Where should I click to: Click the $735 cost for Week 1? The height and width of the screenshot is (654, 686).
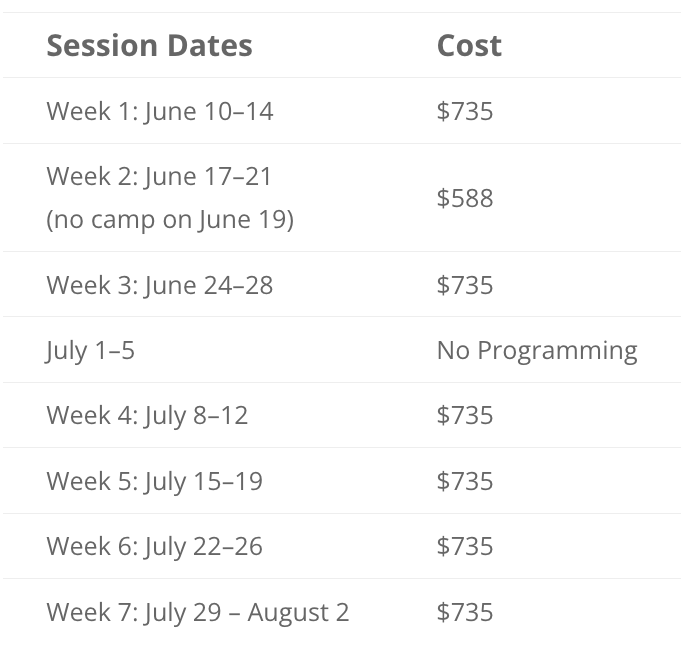[x=465, y=111]
